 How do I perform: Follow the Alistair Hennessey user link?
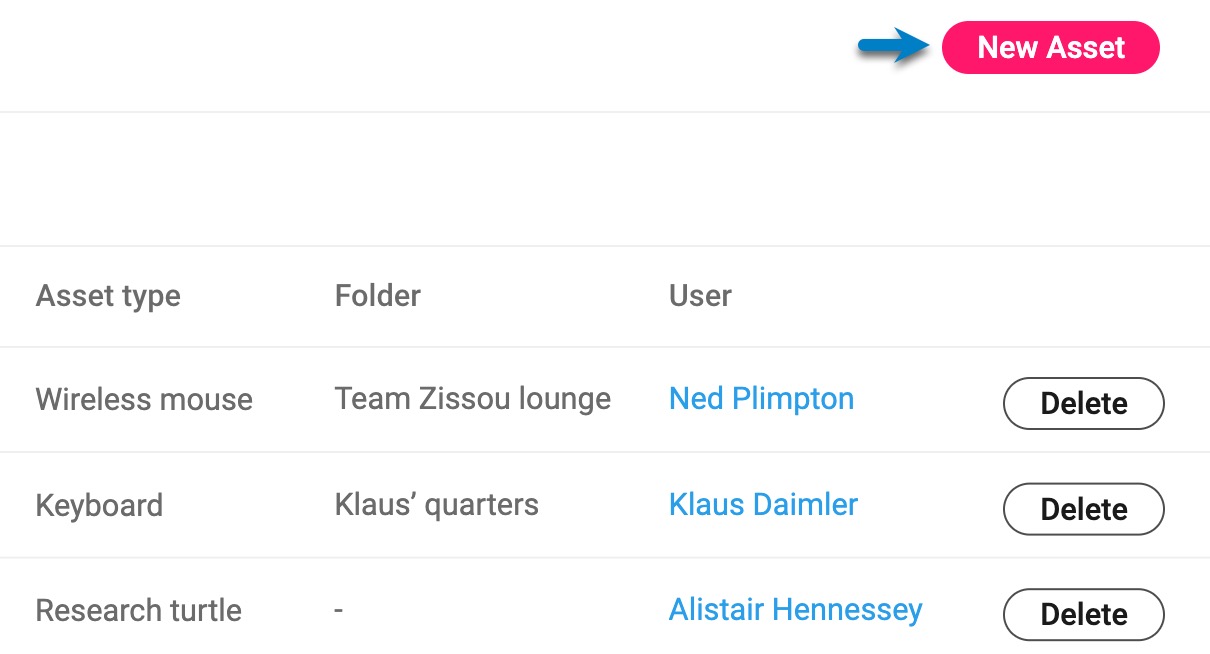click(795, 609)
